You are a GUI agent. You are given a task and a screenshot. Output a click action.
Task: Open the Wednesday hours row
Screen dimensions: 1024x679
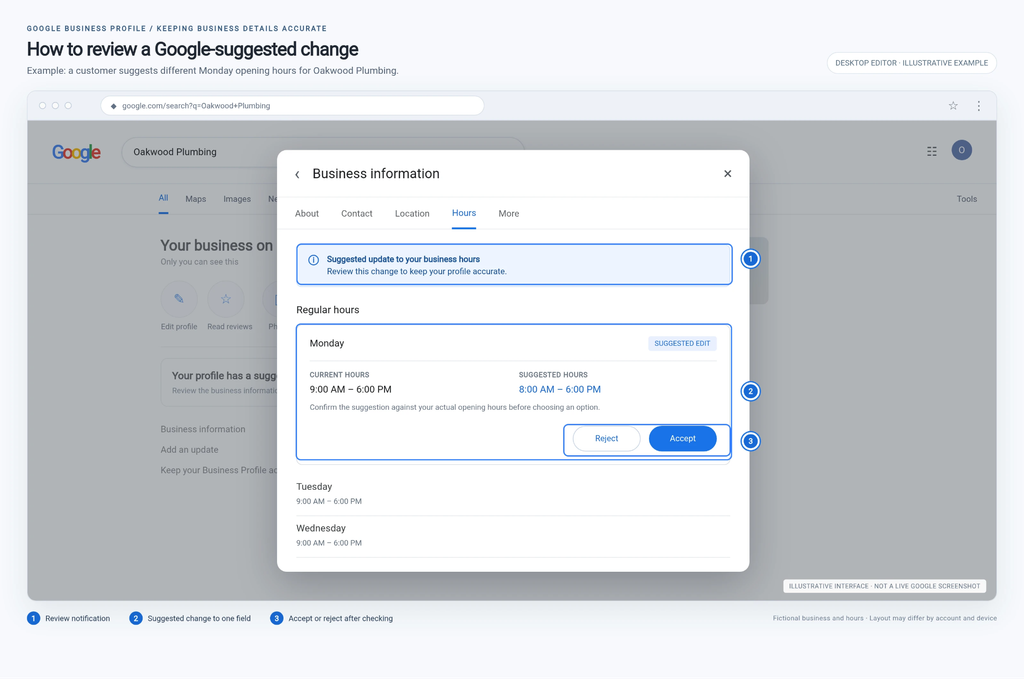click(513, 536)
